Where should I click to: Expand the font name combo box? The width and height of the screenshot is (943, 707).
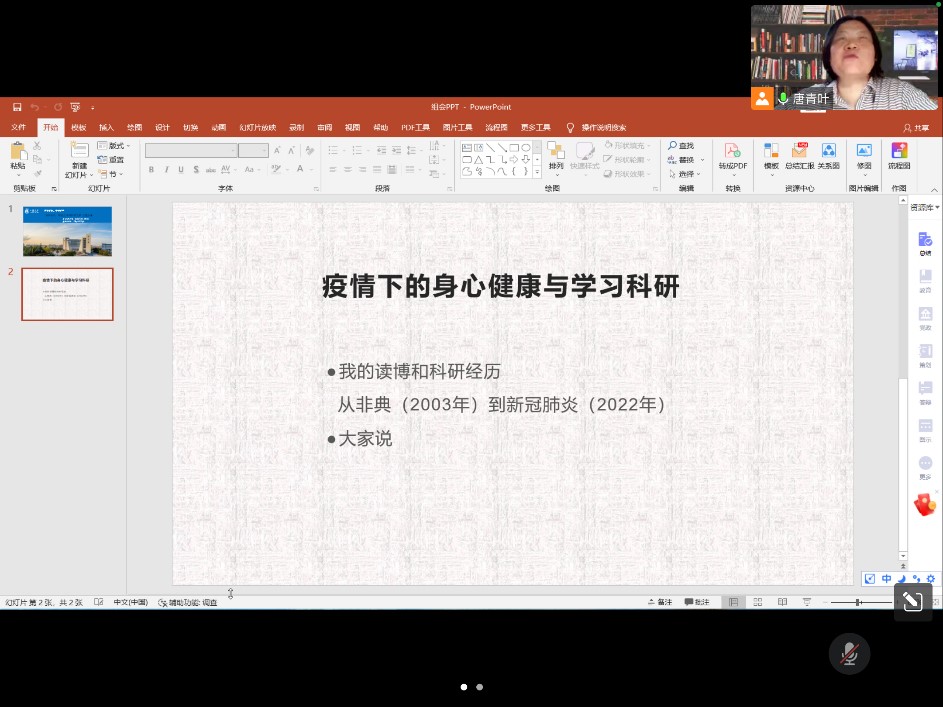click(233, 151)
